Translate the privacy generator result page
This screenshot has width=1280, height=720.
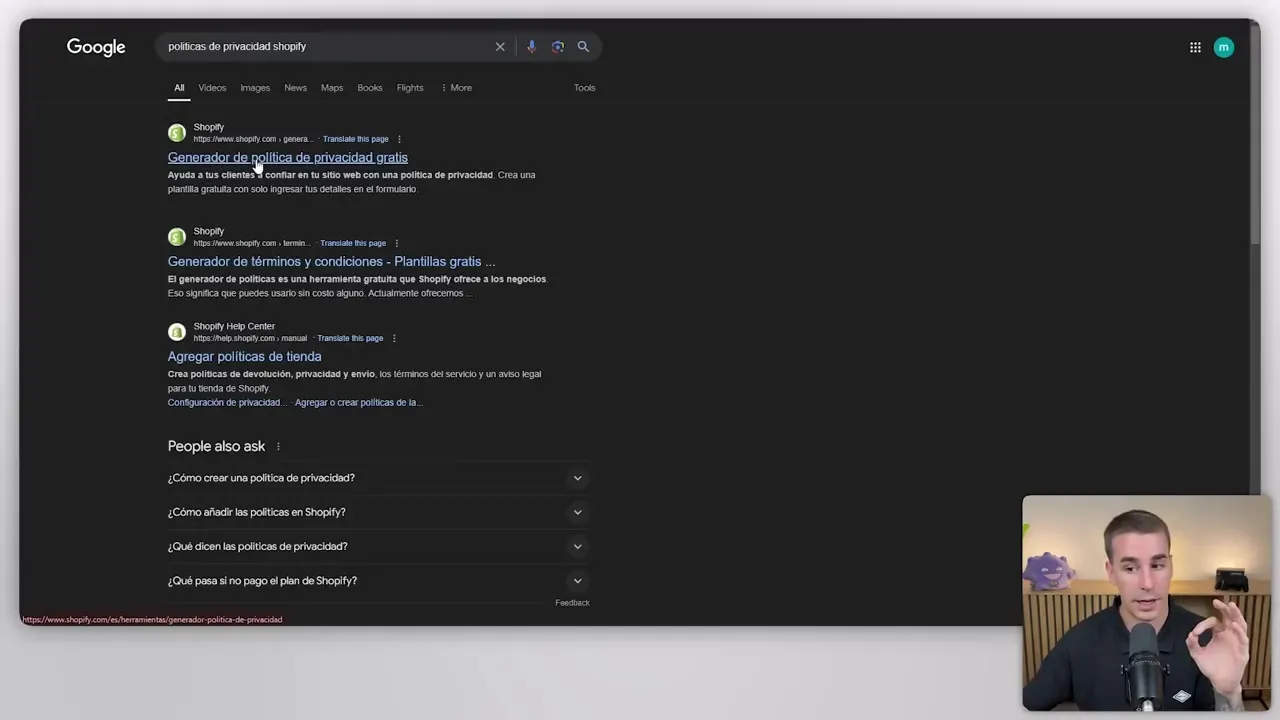pyautogui.click(x=355, y=139)
